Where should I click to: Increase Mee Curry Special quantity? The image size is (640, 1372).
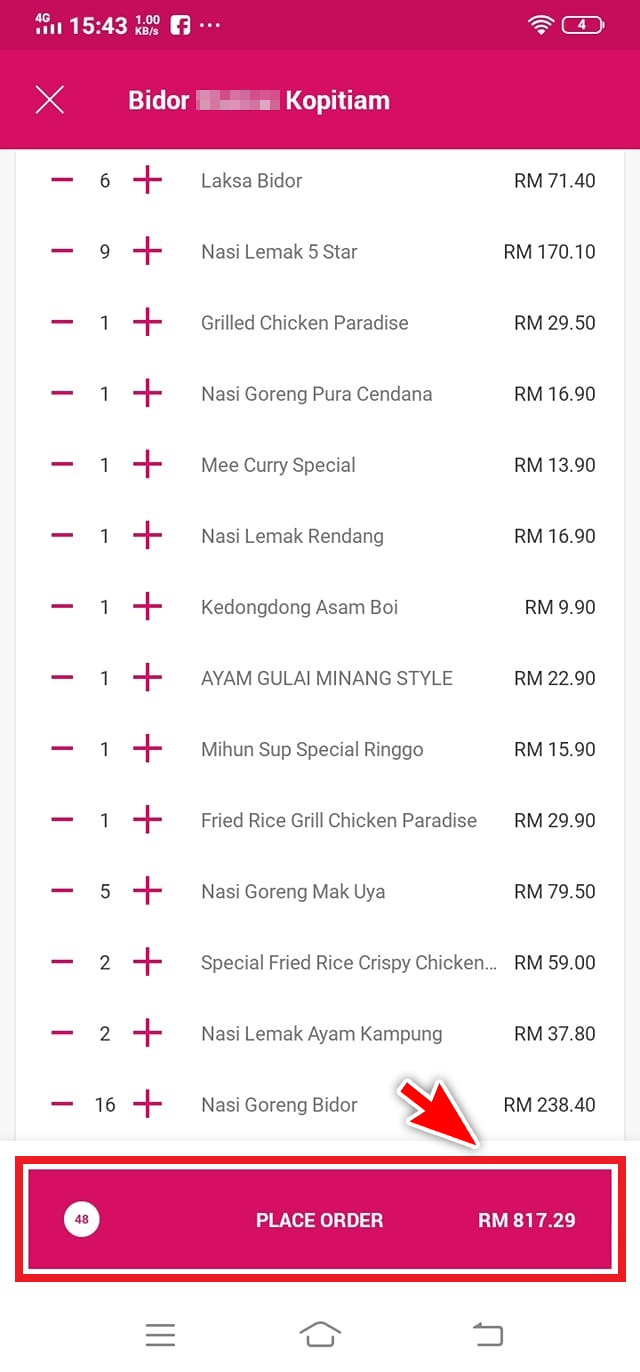[x=147, y=465]
